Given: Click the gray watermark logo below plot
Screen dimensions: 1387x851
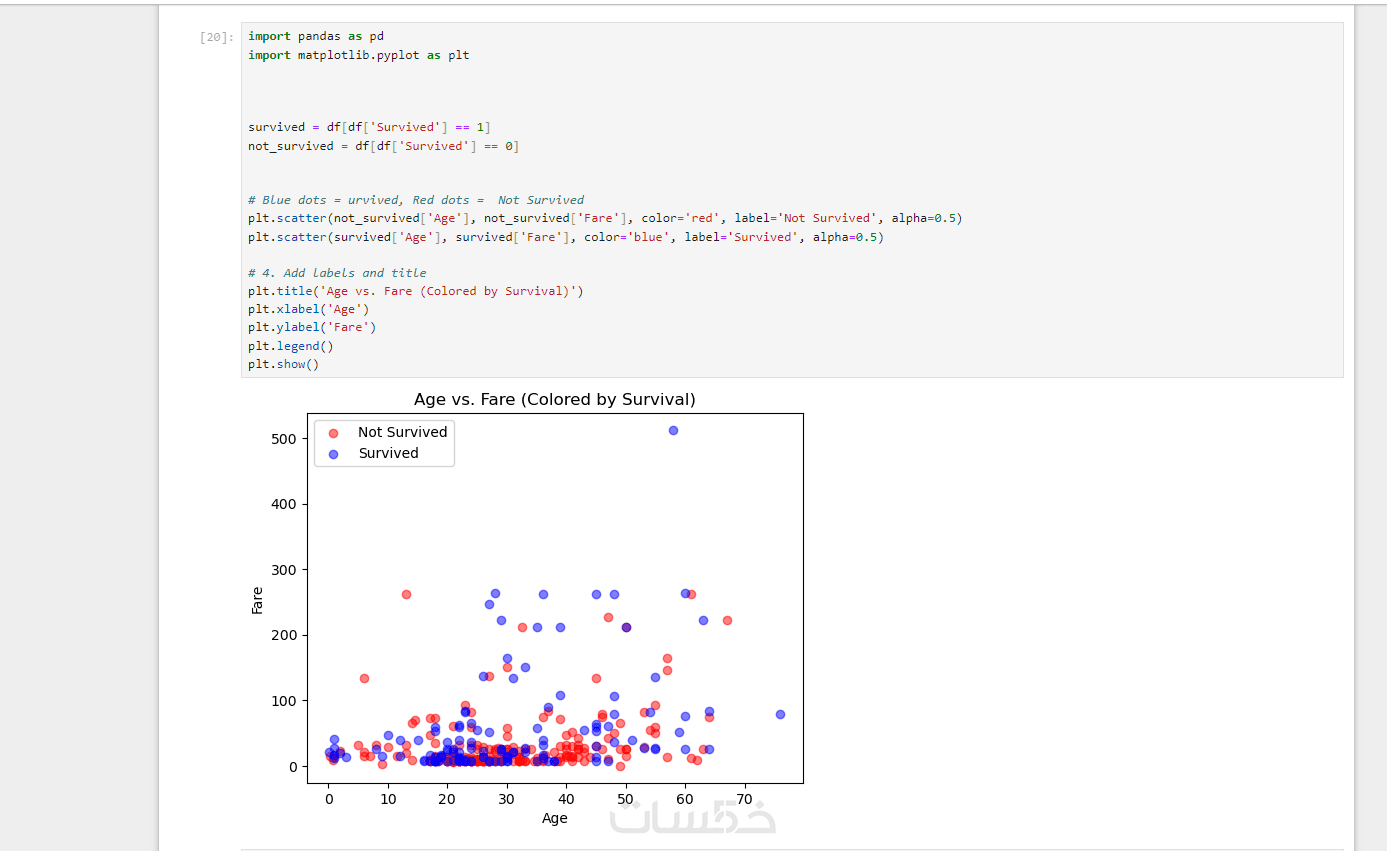Looking at the screenshot, I should [693, 817].
